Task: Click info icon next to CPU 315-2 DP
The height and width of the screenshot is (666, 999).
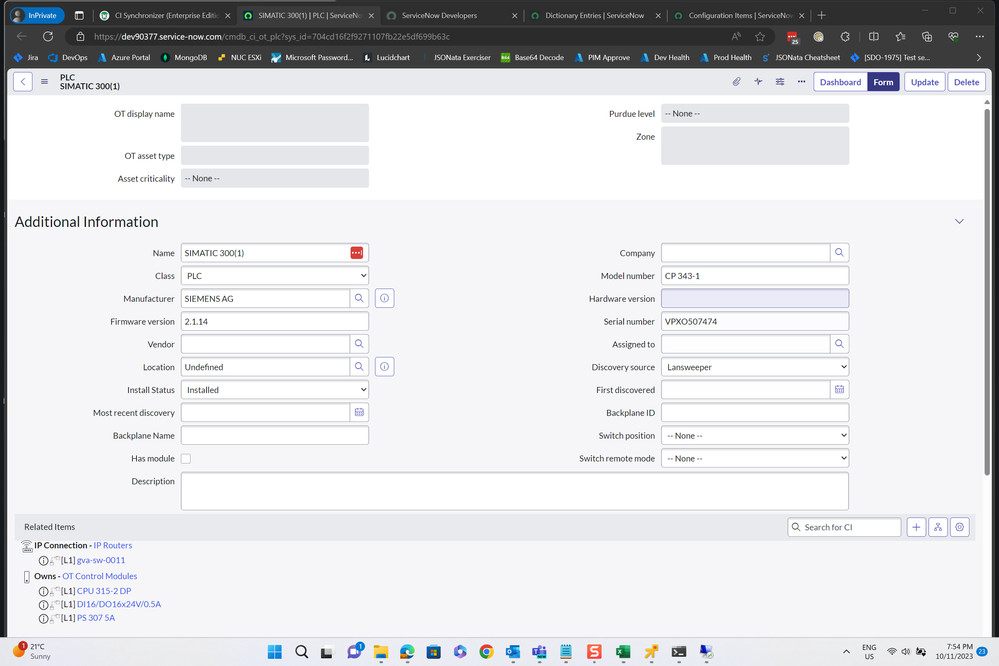Action: (43, 591)
